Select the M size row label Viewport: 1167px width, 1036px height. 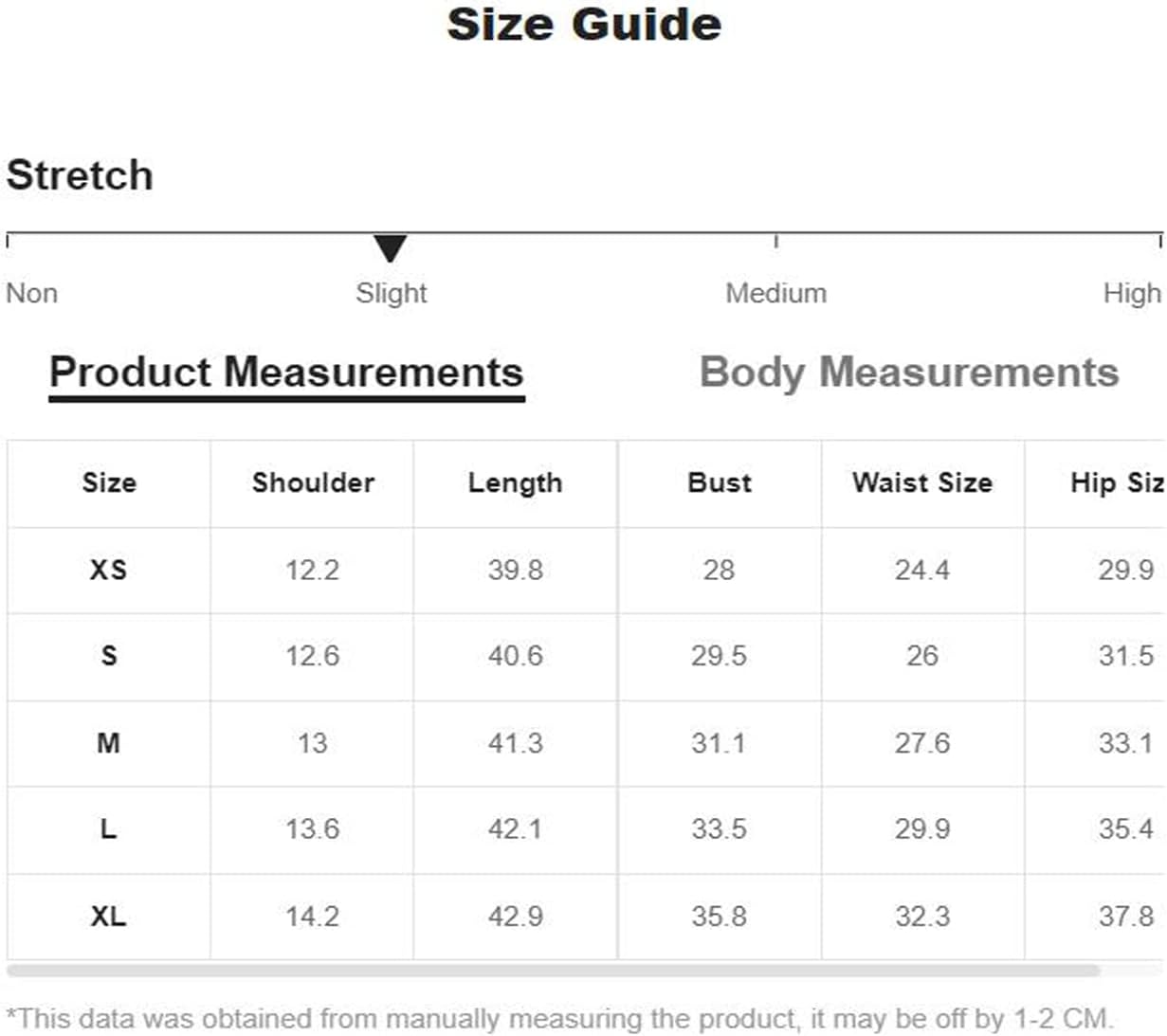[x=108, y=743]
